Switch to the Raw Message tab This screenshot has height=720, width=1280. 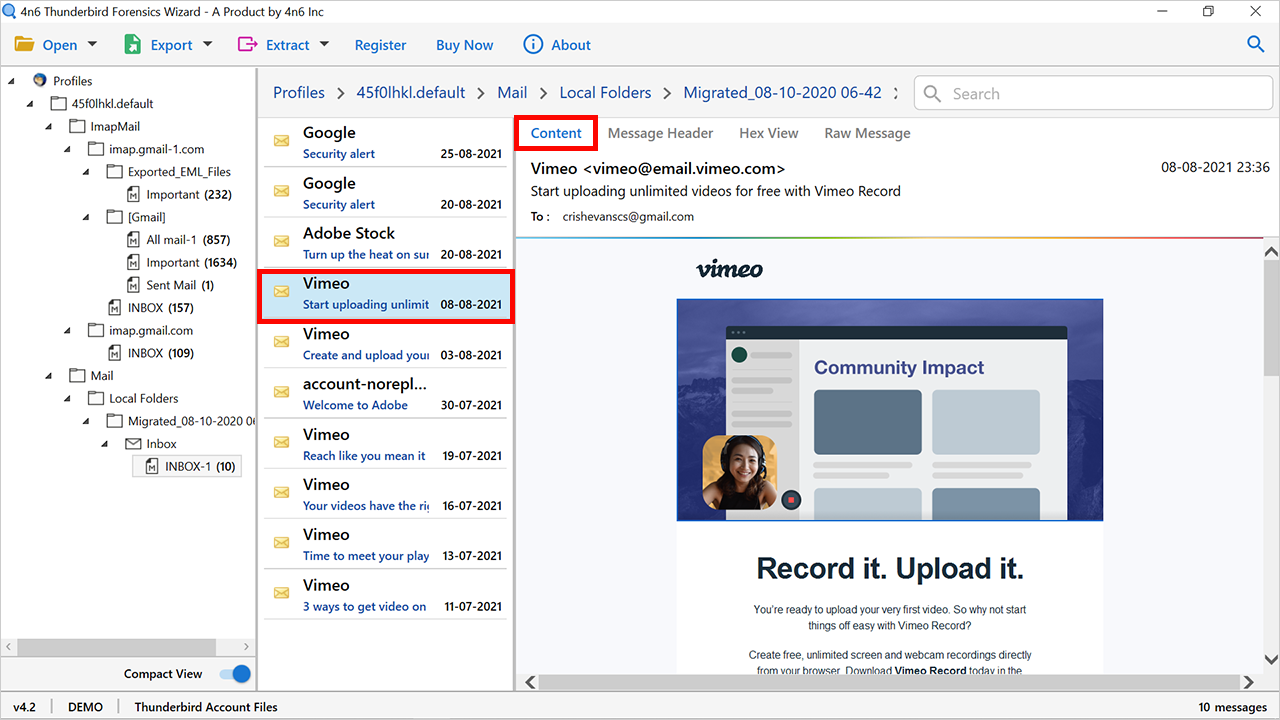click(867, 133)
